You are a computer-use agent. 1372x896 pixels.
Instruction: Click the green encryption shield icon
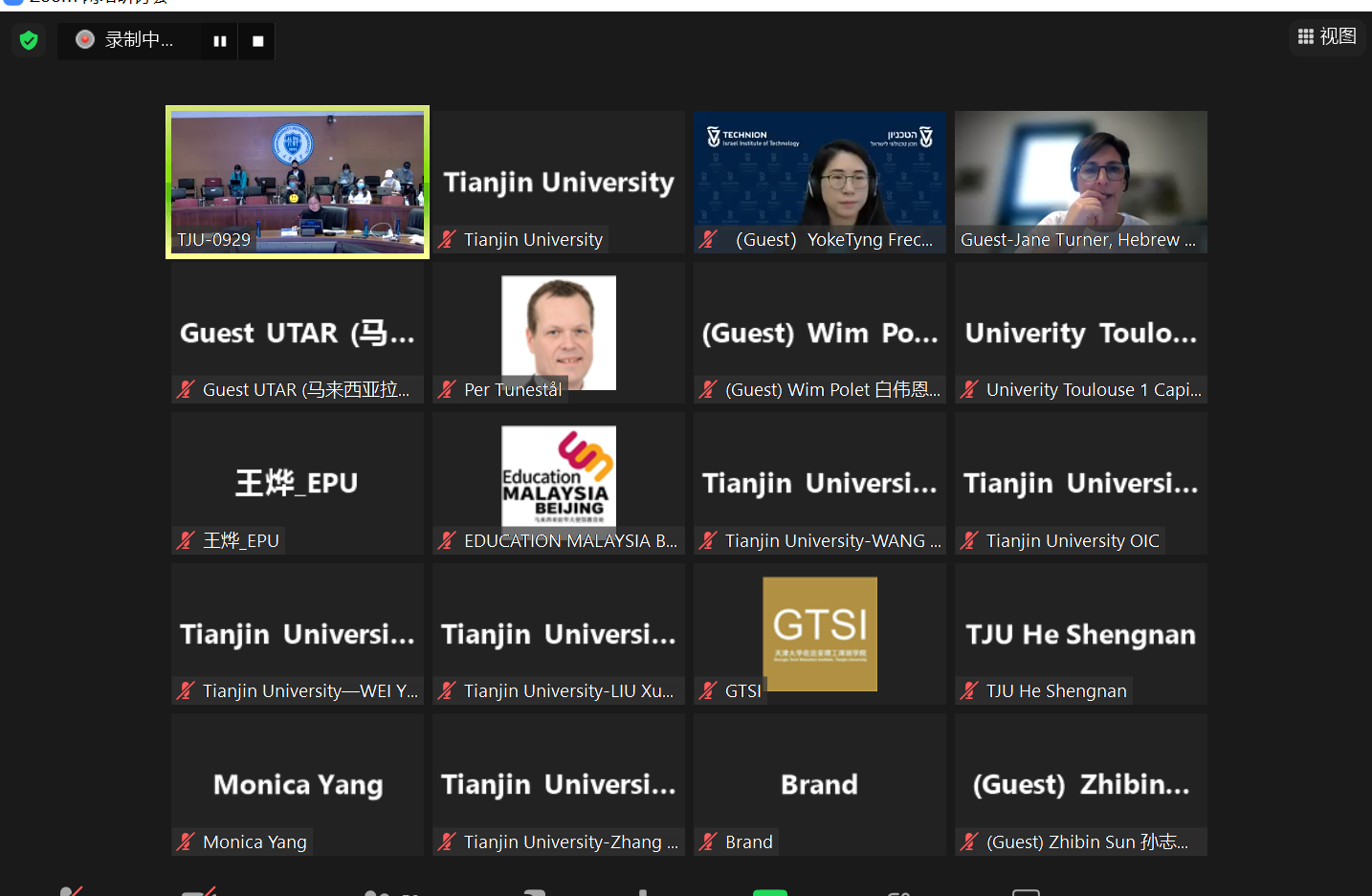(x=29, y=40)
